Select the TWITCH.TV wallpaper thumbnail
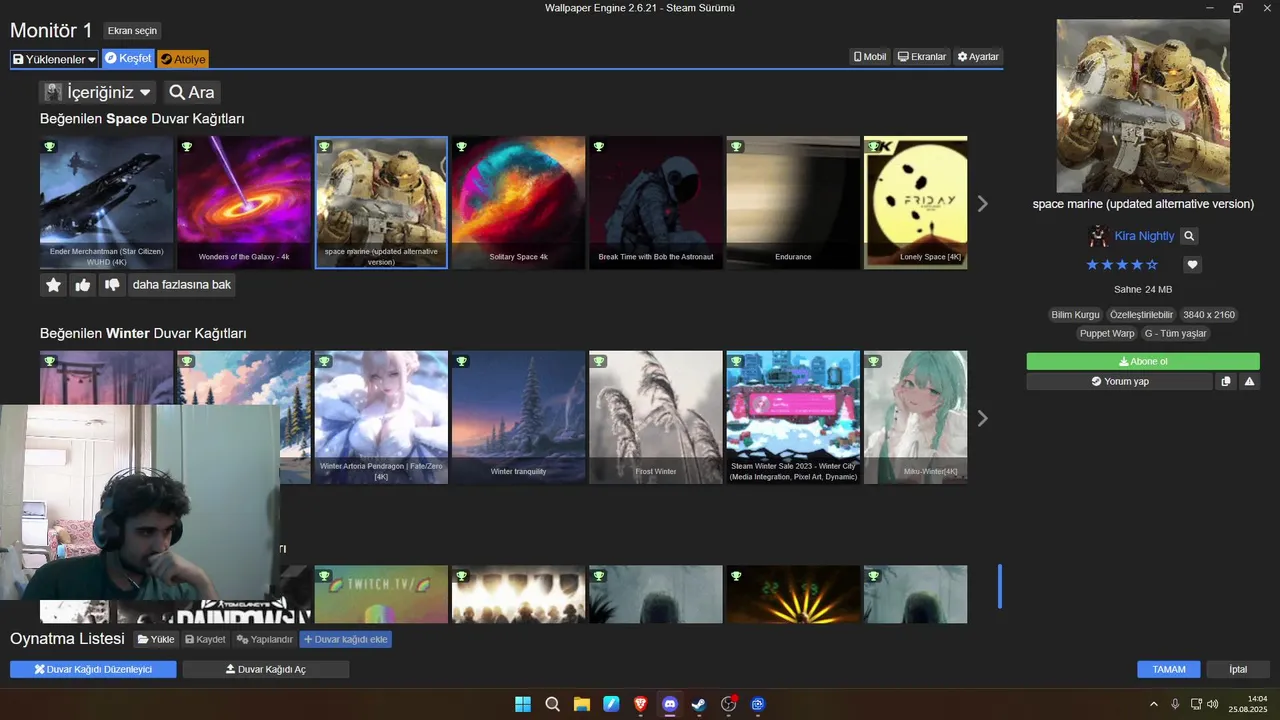Viewport: 1280px width, 720px height. pos(381,594)
